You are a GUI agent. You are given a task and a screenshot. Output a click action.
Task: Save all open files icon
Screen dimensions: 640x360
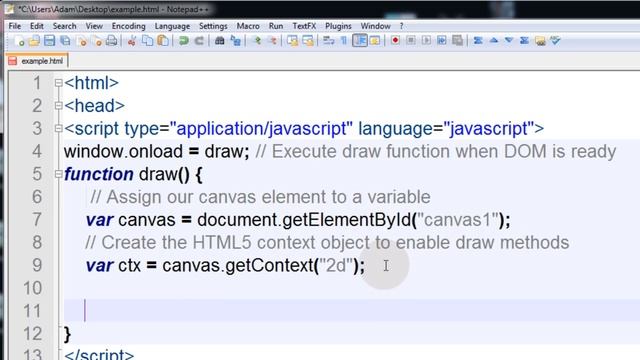click(x=65, y=41)
